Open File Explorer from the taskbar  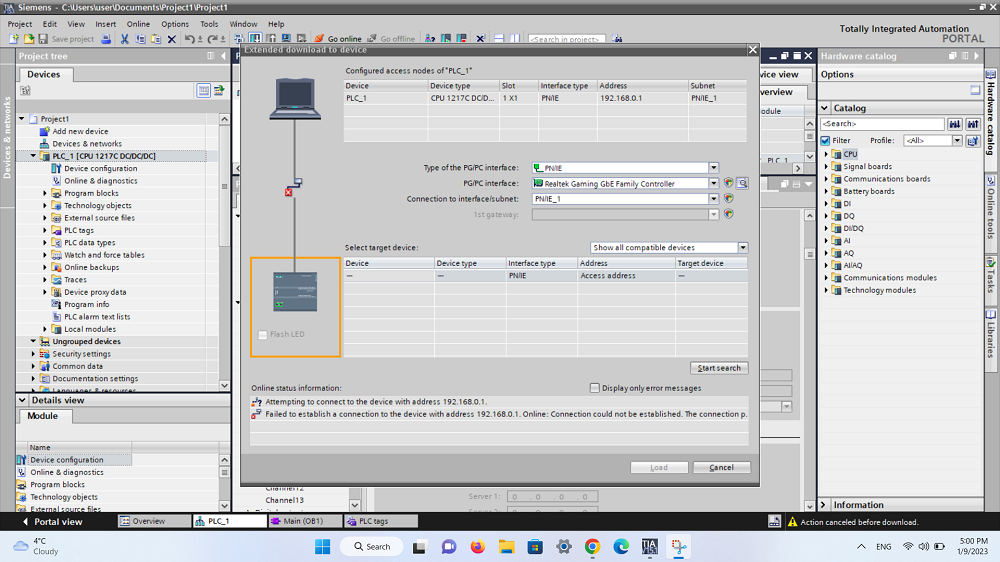[x=506, y=547]
